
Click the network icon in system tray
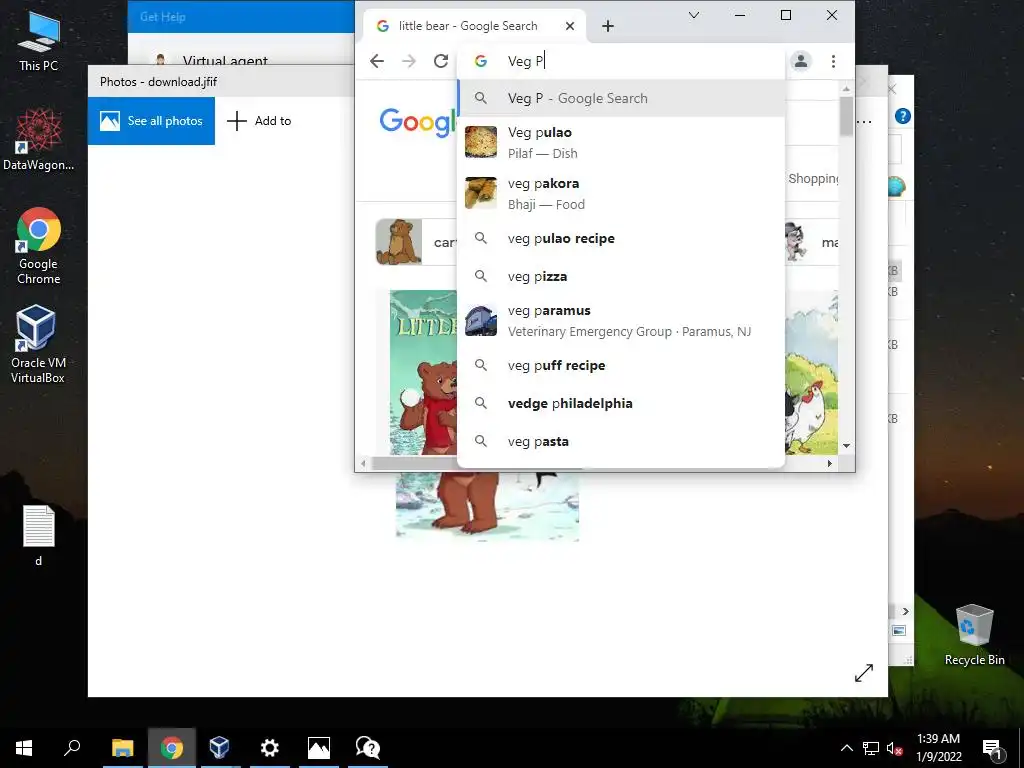coord(871,748)
